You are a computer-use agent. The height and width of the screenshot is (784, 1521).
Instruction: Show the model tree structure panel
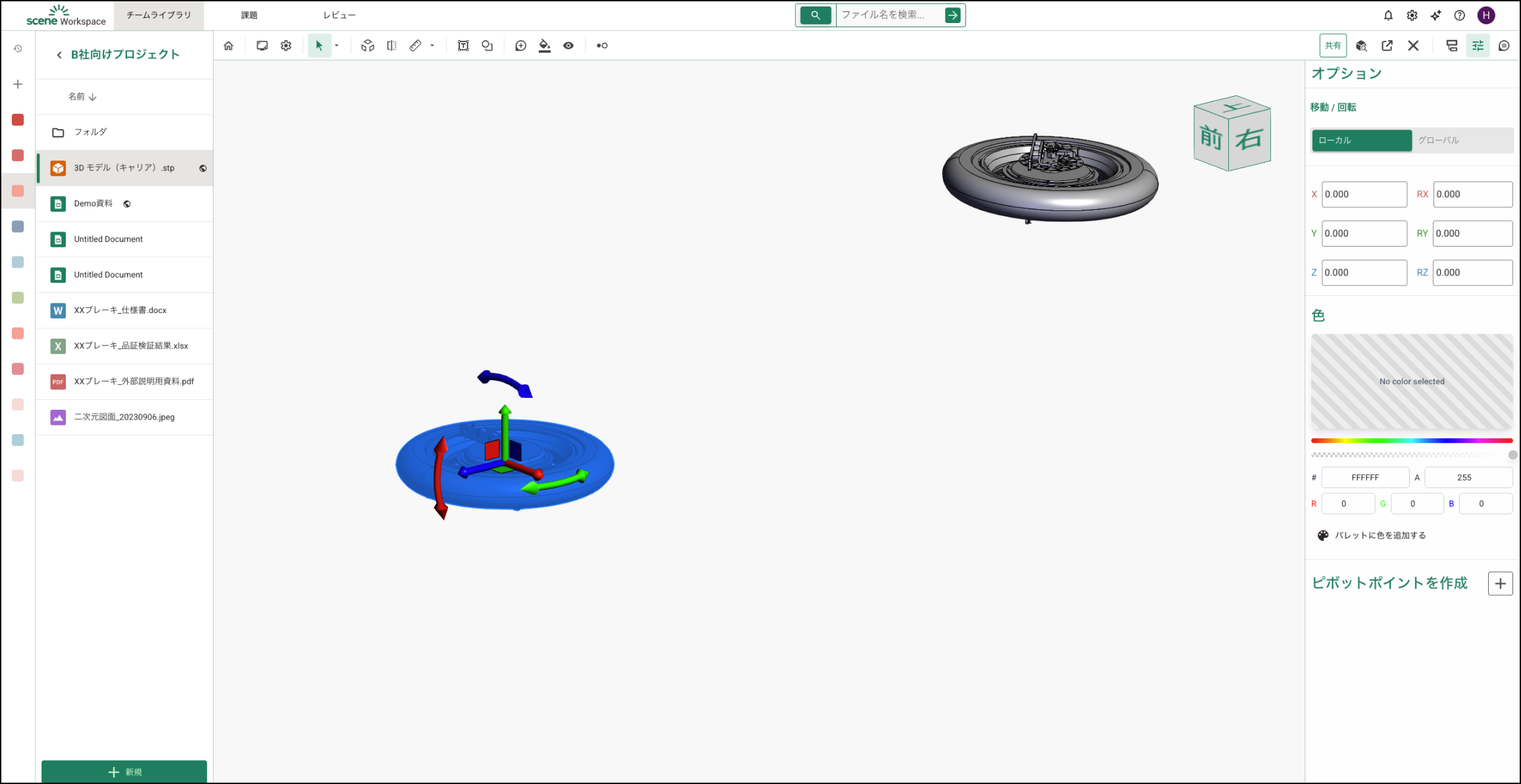1451,45
